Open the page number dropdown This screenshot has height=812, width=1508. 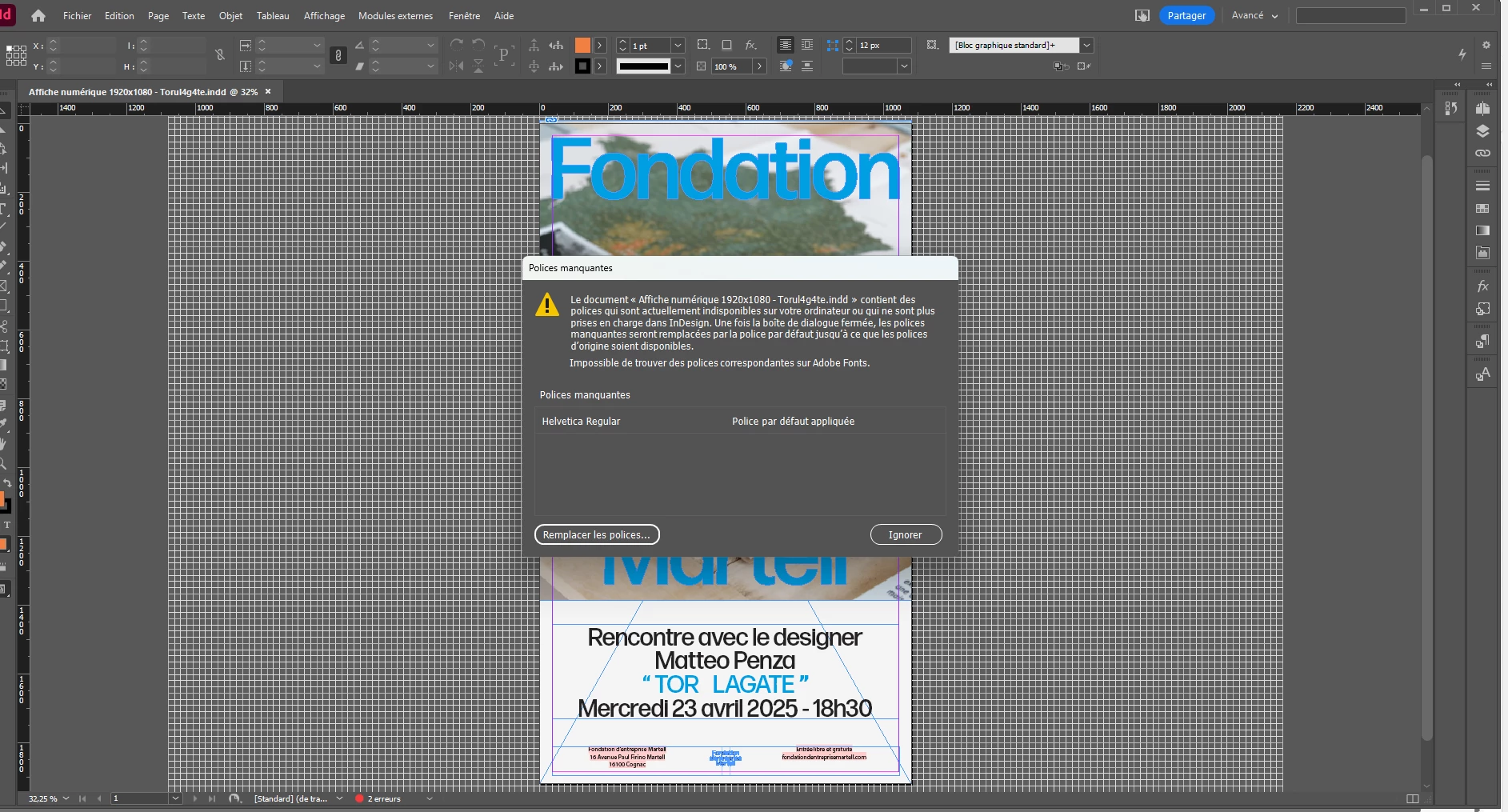(175, 798)
